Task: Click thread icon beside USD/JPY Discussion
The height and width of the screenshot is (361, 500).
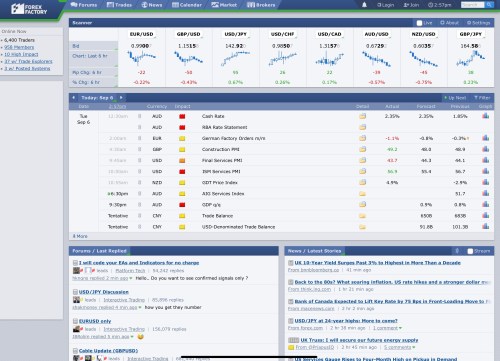Action: 75,292
